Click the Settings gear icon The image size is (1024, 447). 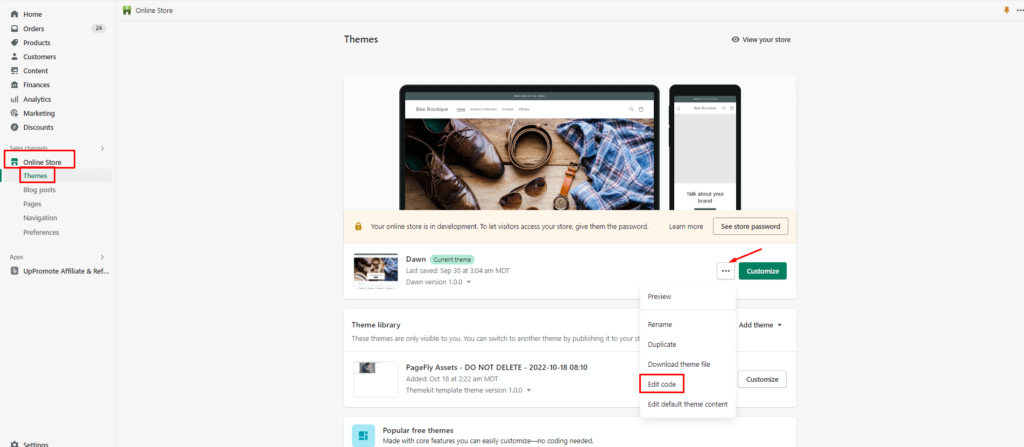pyautogui.click(x=14, y=444)
